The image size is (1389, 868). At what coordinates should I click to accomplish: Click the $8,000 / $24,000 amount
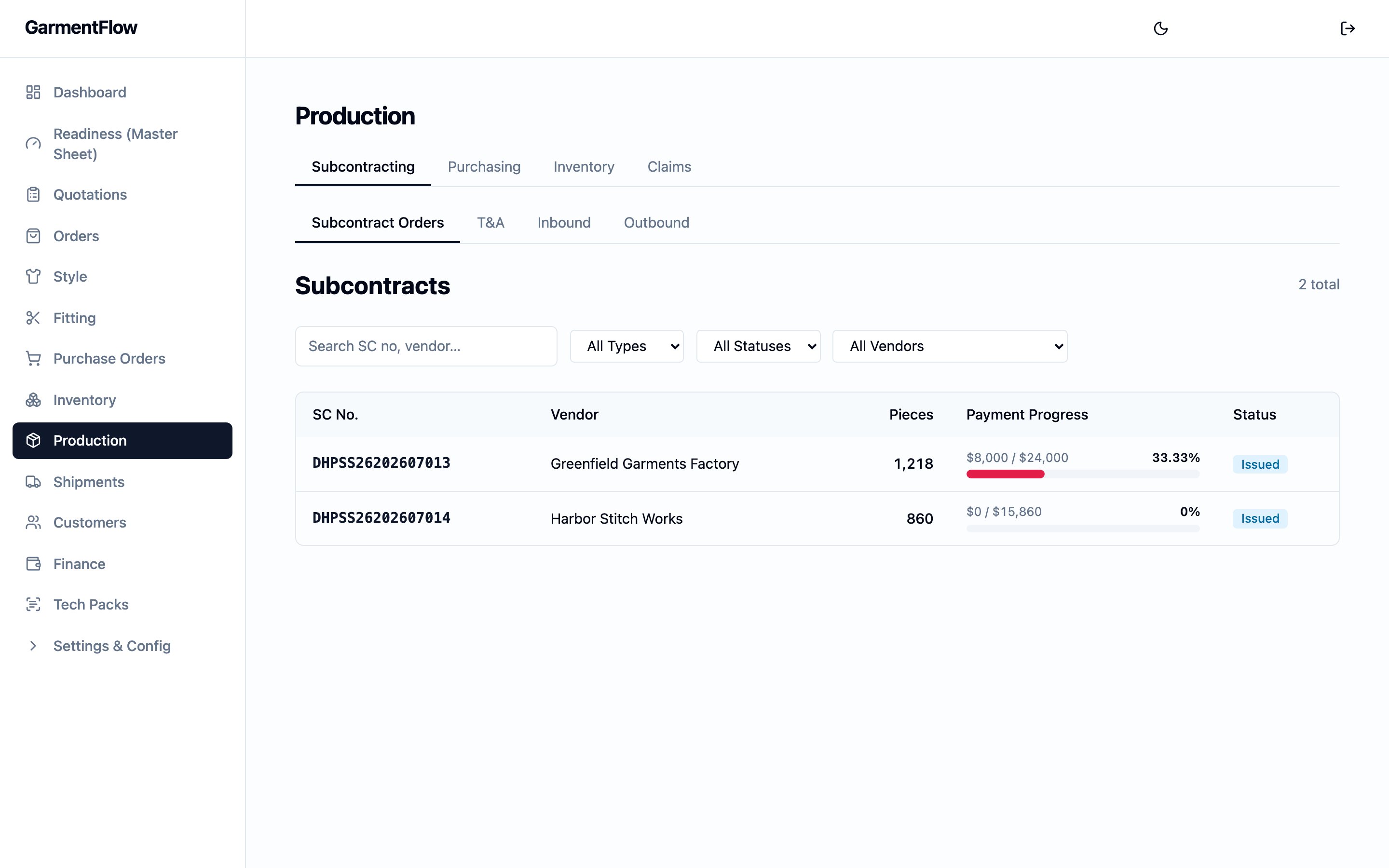tap(1017, 458)
